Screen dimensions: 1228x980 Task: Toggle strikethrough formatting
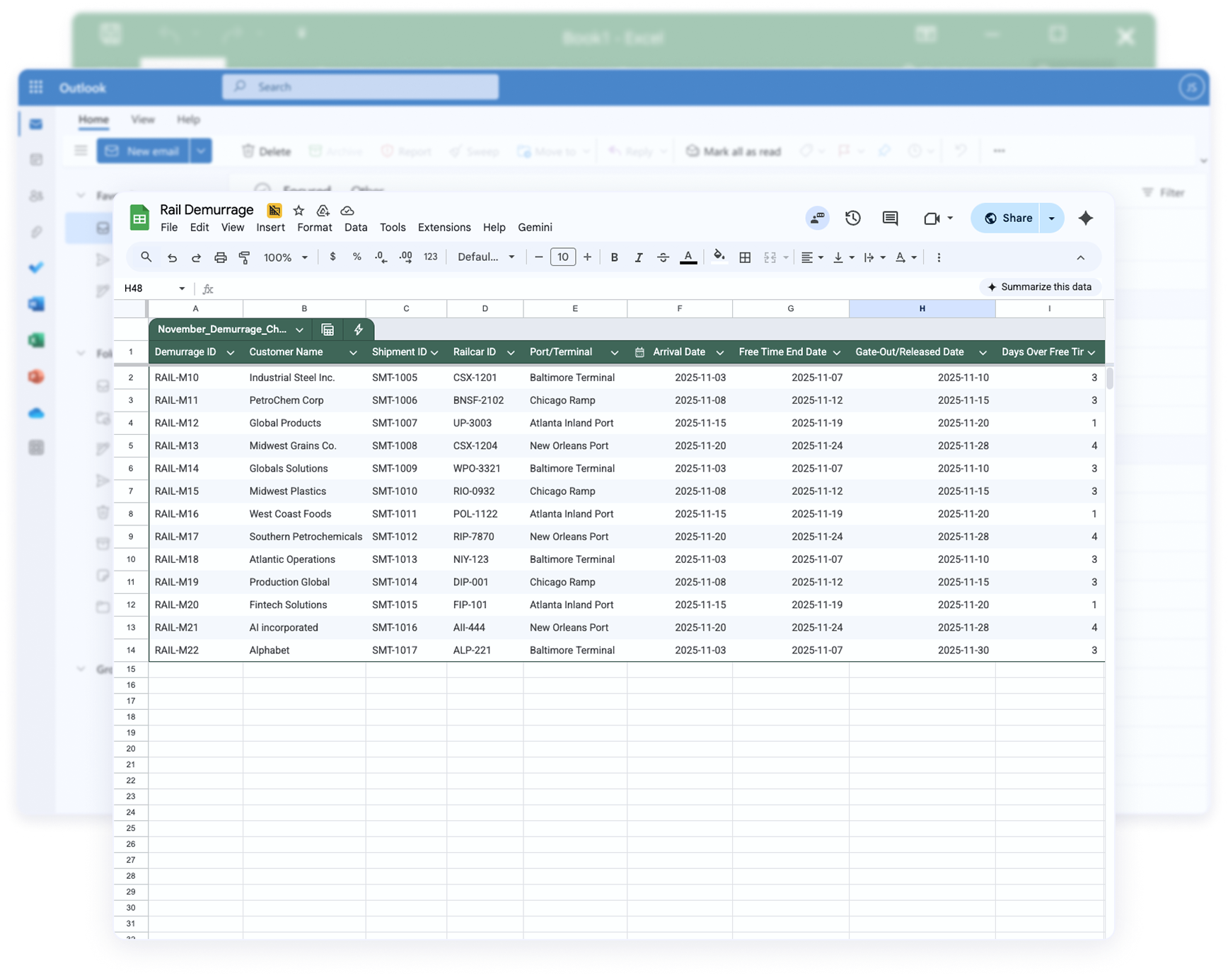pyautogui.click(x=663, y=257)
